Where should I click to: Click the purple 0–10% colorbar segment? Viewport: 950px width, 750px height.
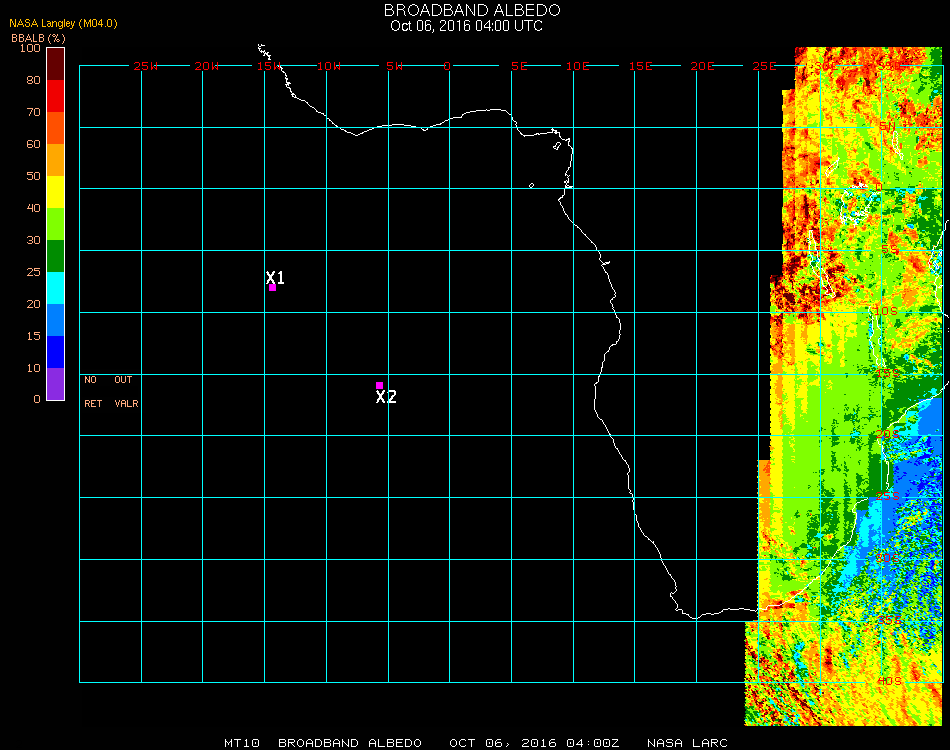(55, 384)
